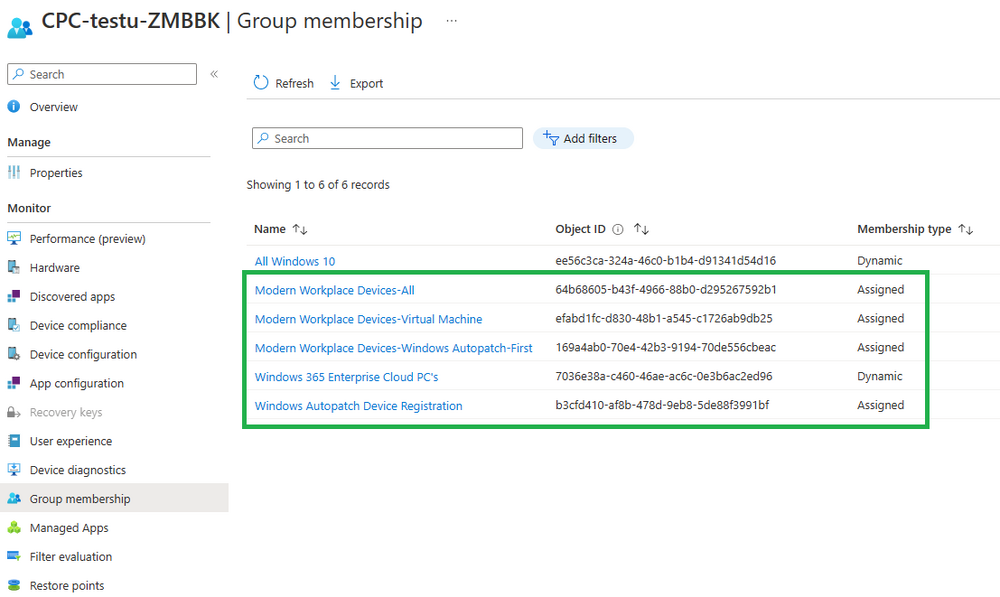Click the Object ID info icon
1000x597 pixels.
tap(617, 230)
